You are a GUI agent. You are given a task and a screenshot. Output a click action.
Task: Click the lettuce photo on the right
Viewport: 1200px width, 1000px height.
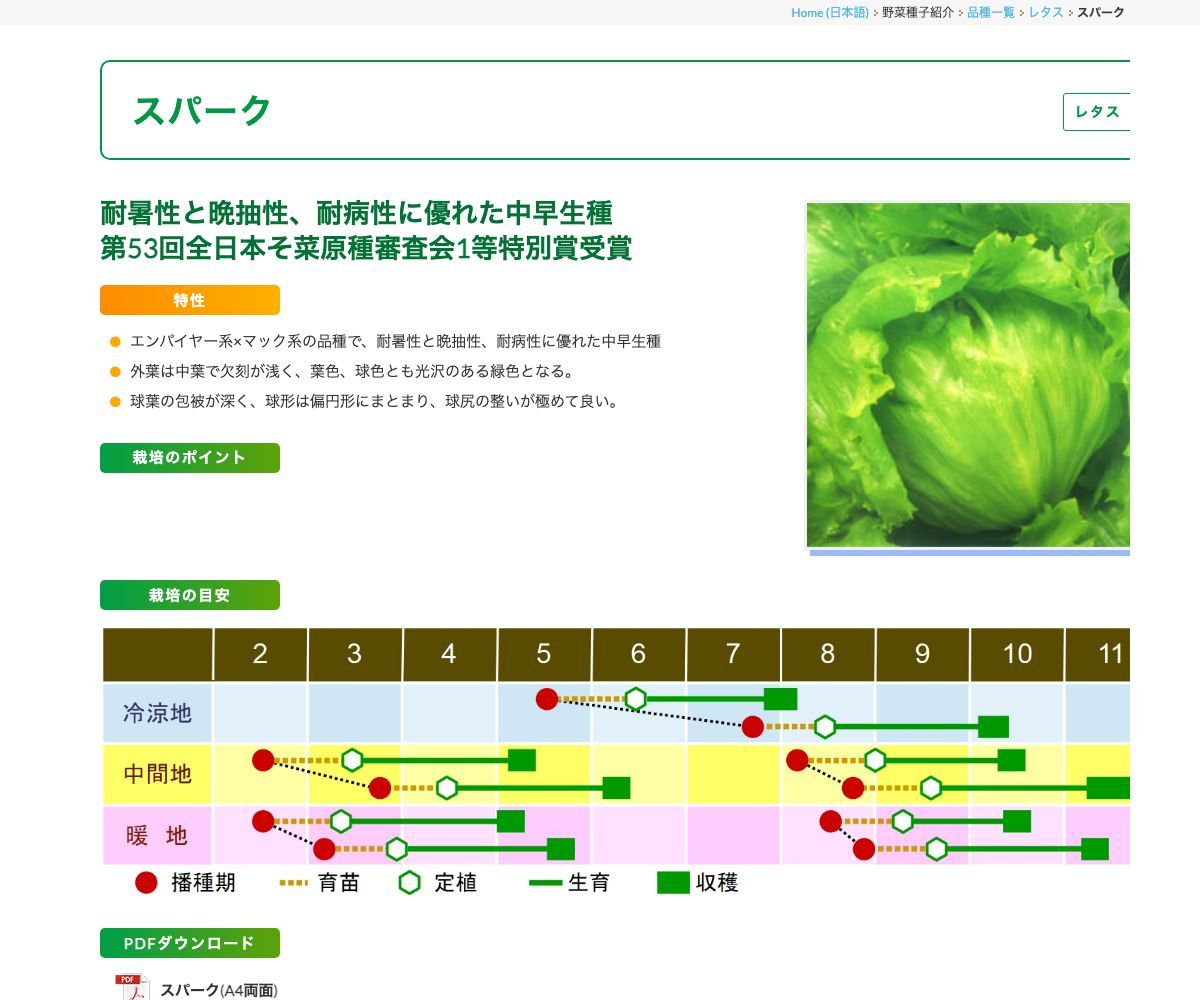point(966,375)
